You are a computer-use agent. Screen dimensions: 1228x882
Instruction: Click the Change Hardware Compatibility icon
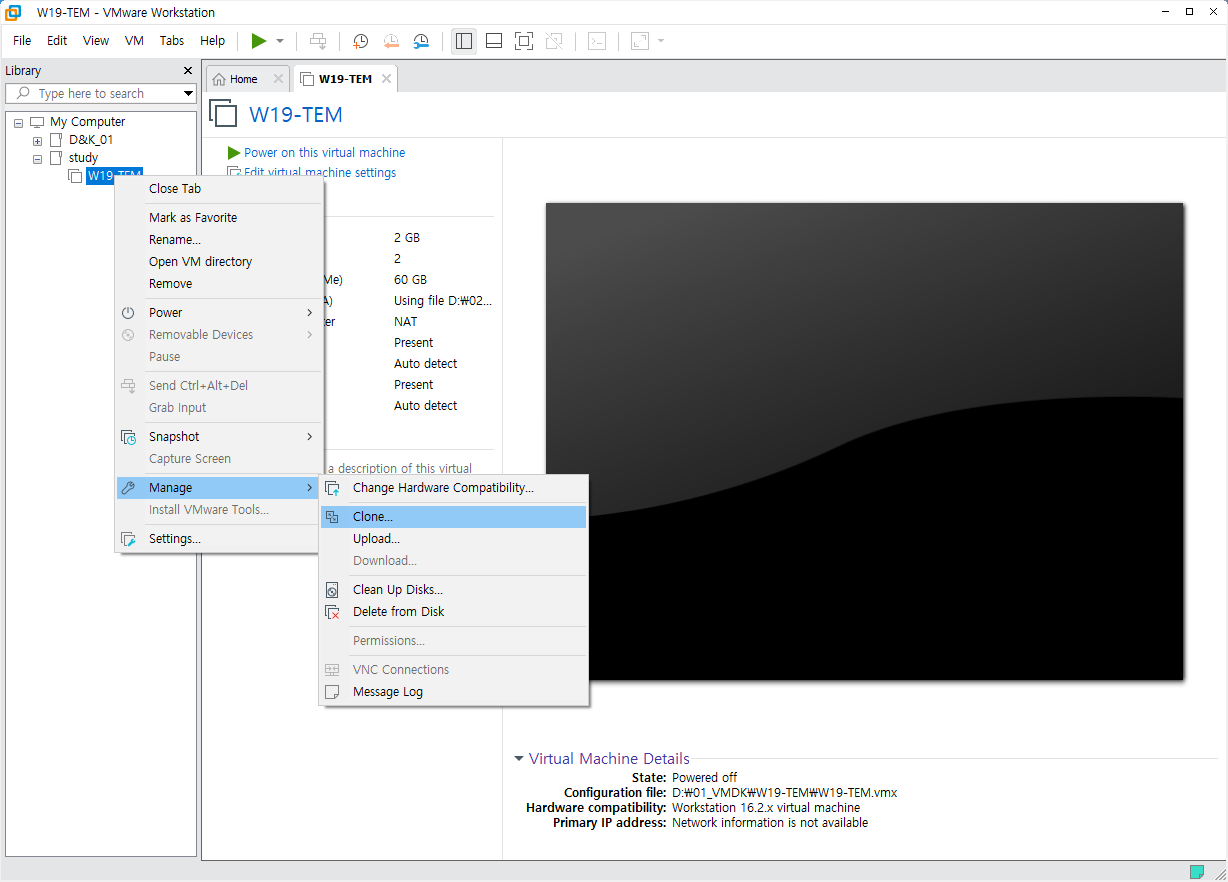(x=332, y=488)
